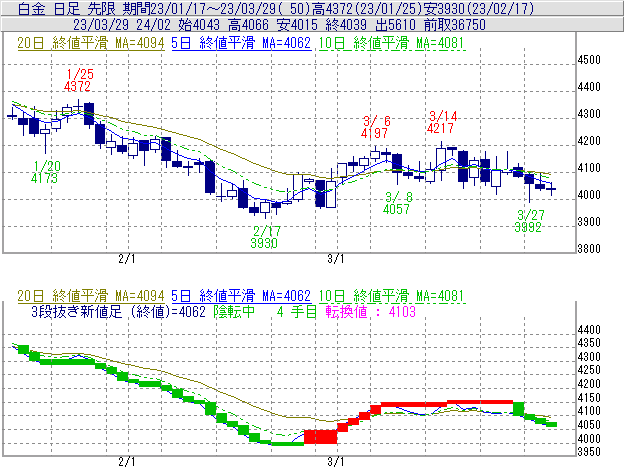Viewport: 624px width, 475px height.
Task: Click the 4500 price axis label on top chart
Action: tap(589, 60)
